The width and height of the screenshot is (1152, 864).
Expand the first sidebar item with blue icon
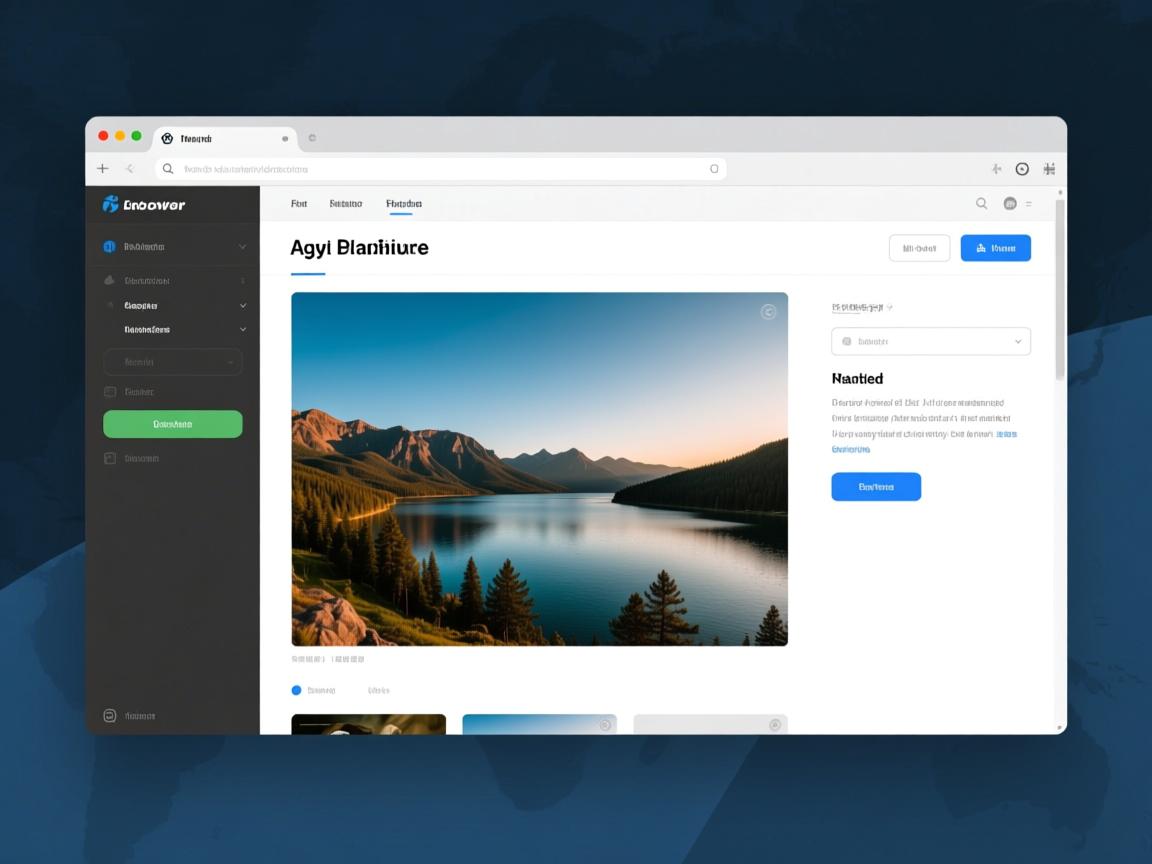pyautogui.click(x=172, y=246)
